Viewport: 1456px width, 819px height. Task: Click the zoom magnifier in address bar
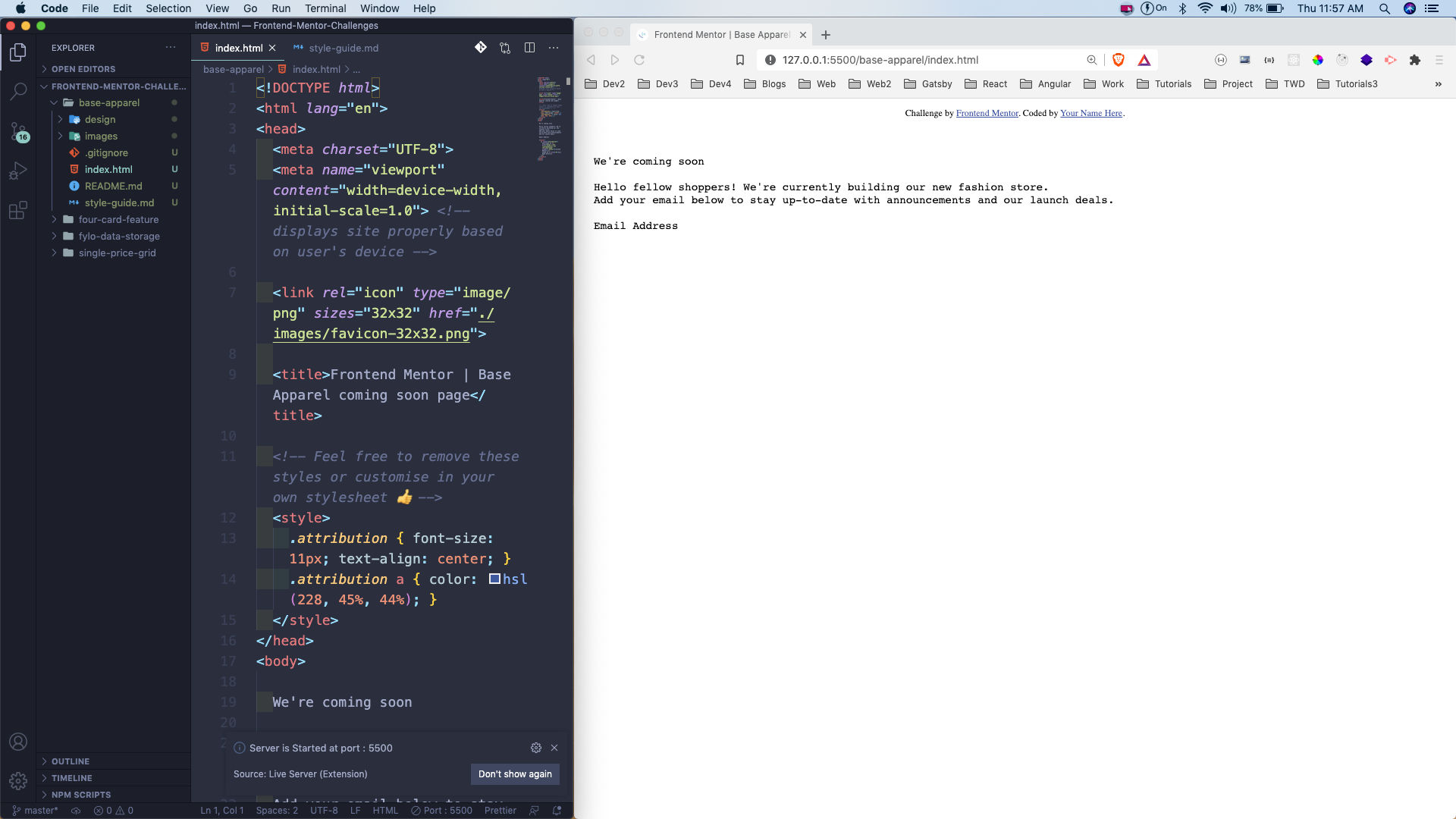tap(1092, 60)
